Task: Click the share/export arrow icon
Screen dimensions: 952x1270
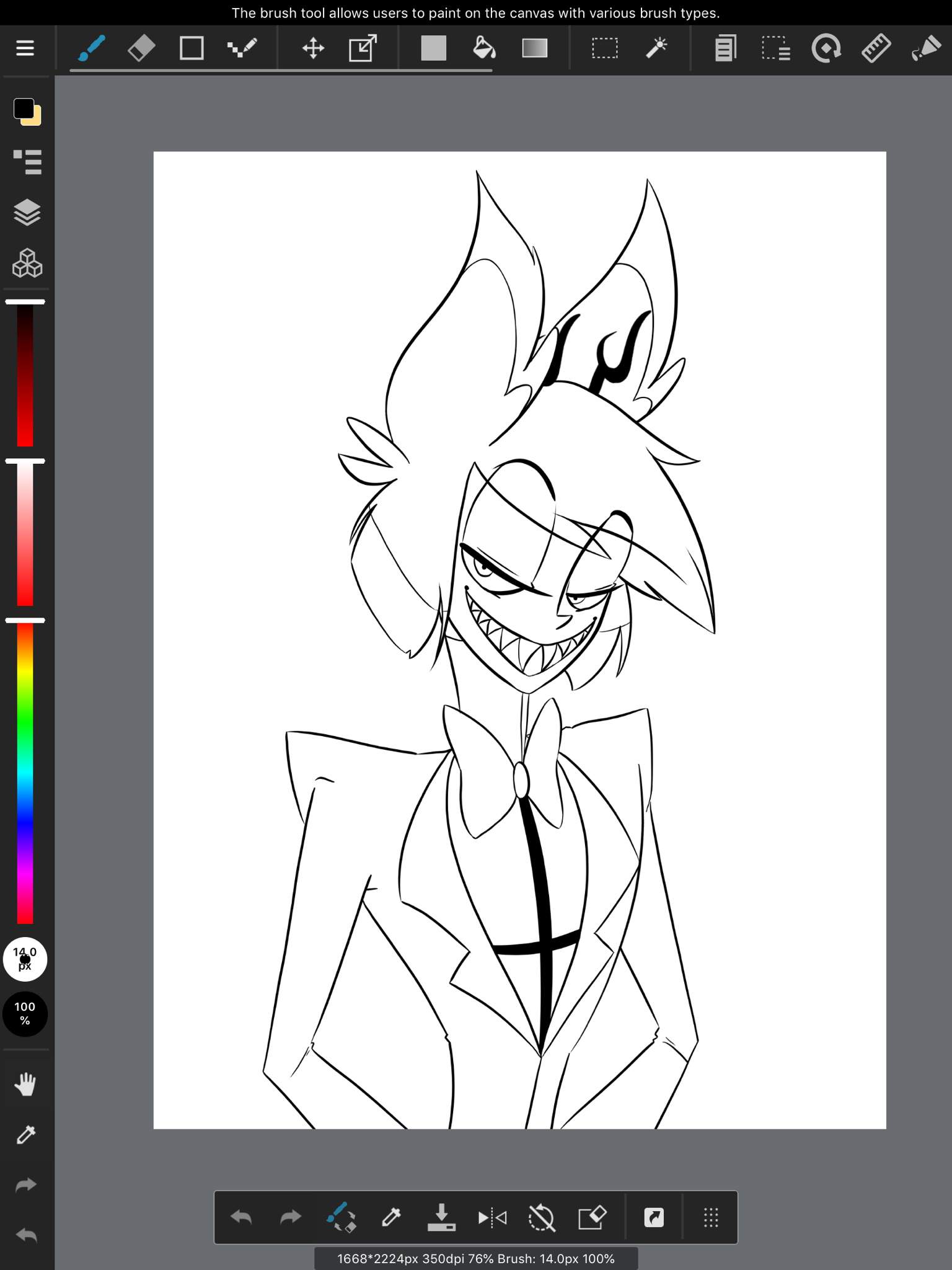Action: pos(654,1217)
